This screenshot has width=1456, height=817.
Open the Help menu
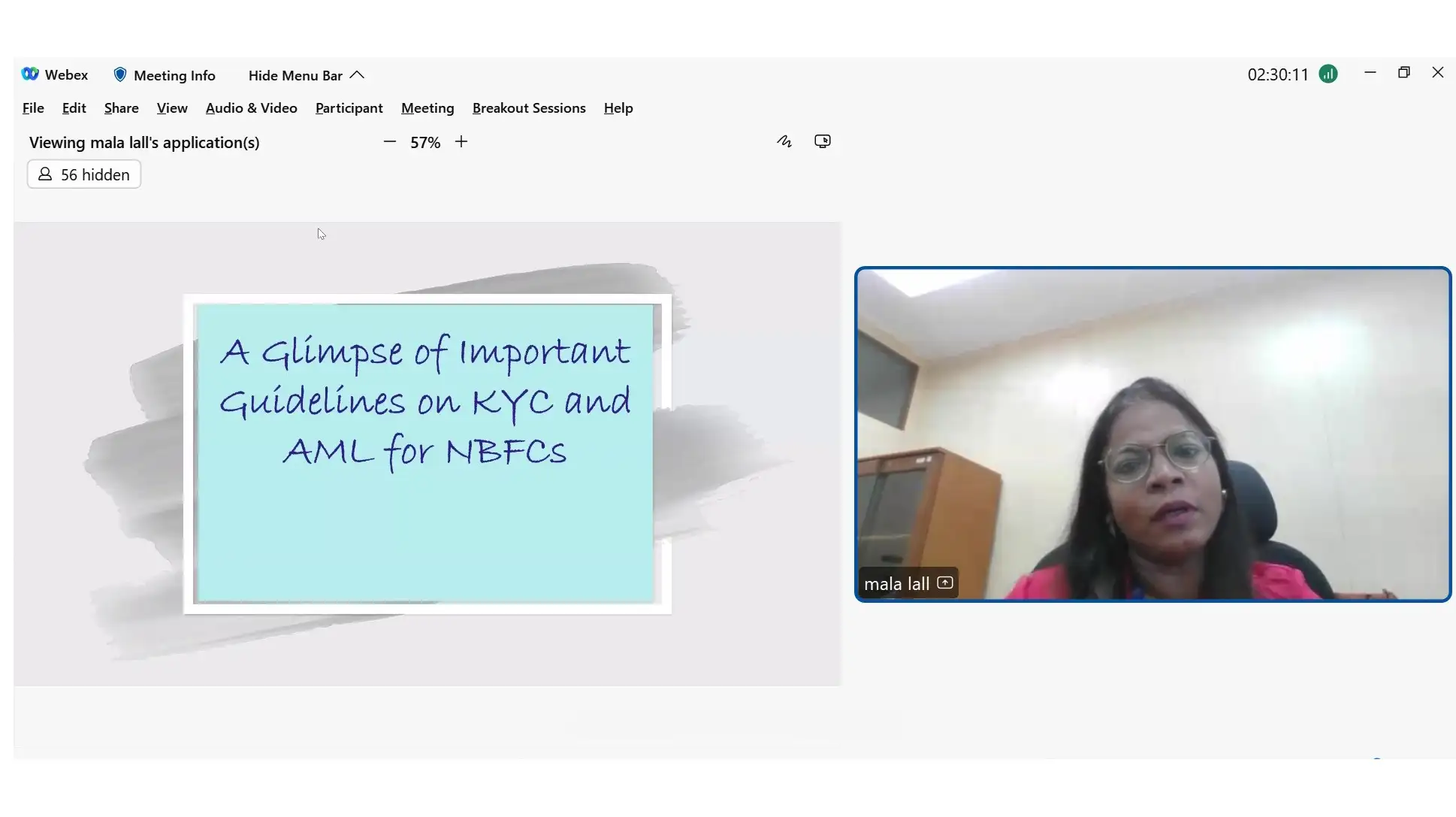[618, 108]
